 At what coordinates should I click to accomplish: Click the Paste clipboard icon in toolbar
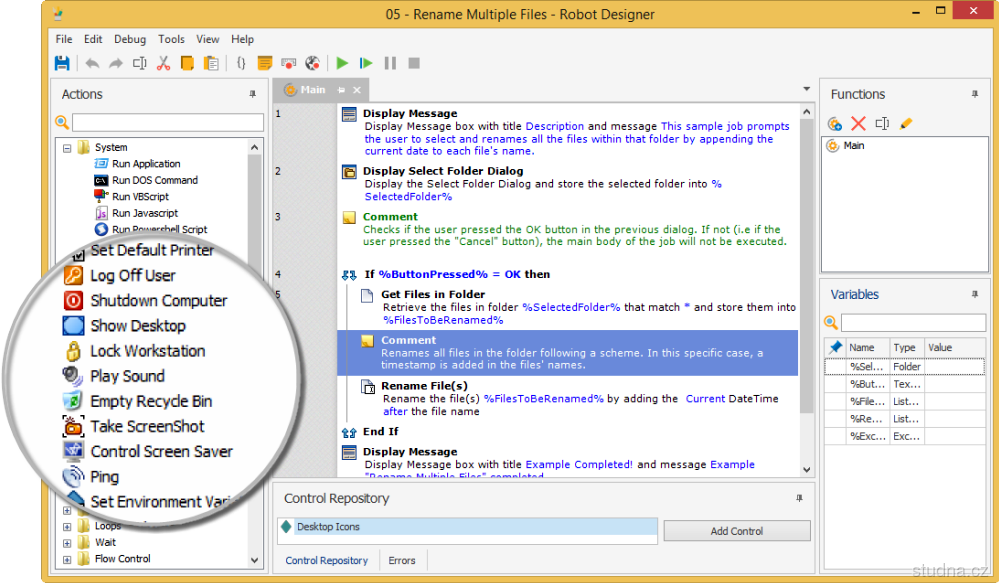(211, 63)
